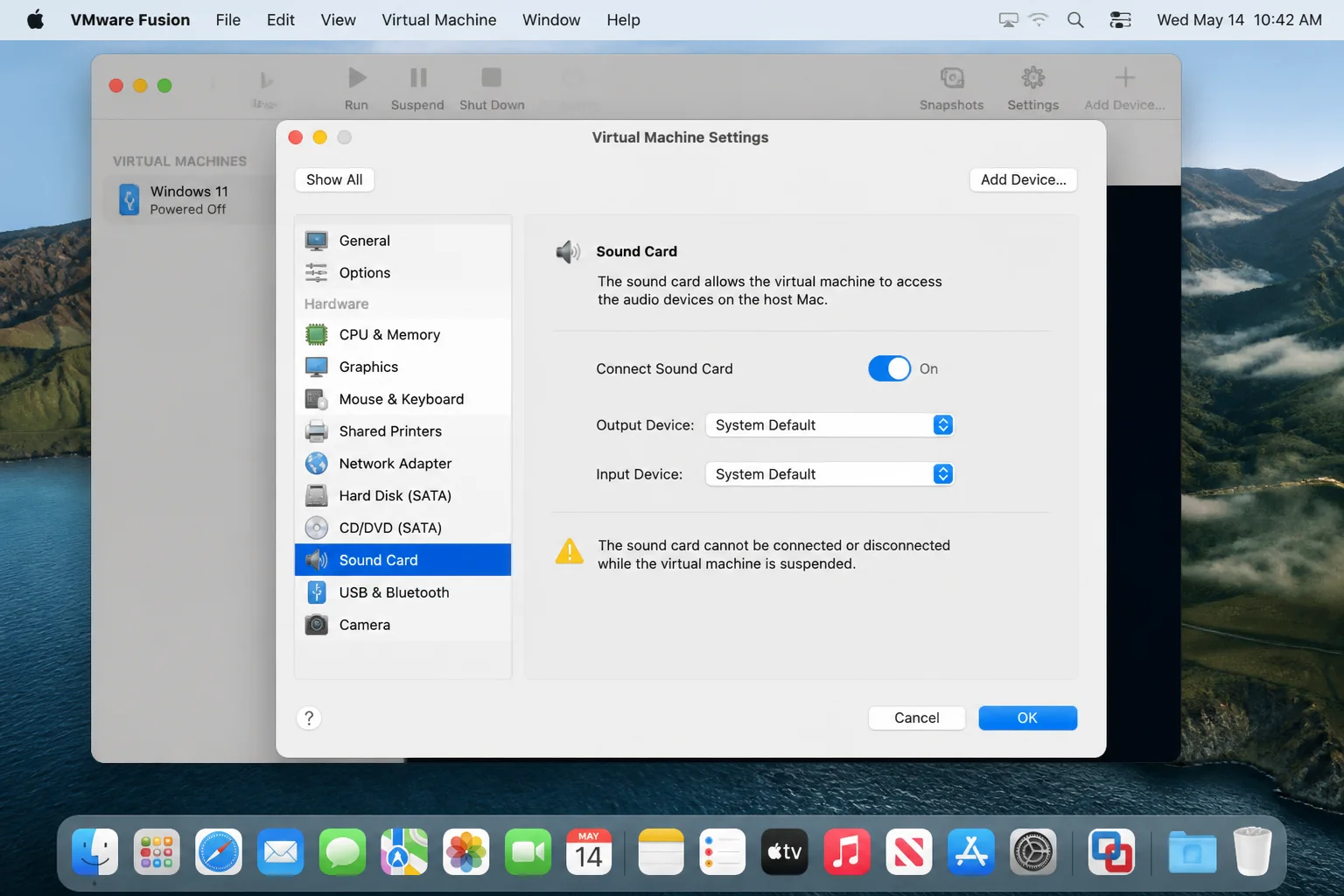Open Trash from the Dock
The width and height of the screenshot is (1344, 896).
pyautogui.click(x=1252, y=851)
